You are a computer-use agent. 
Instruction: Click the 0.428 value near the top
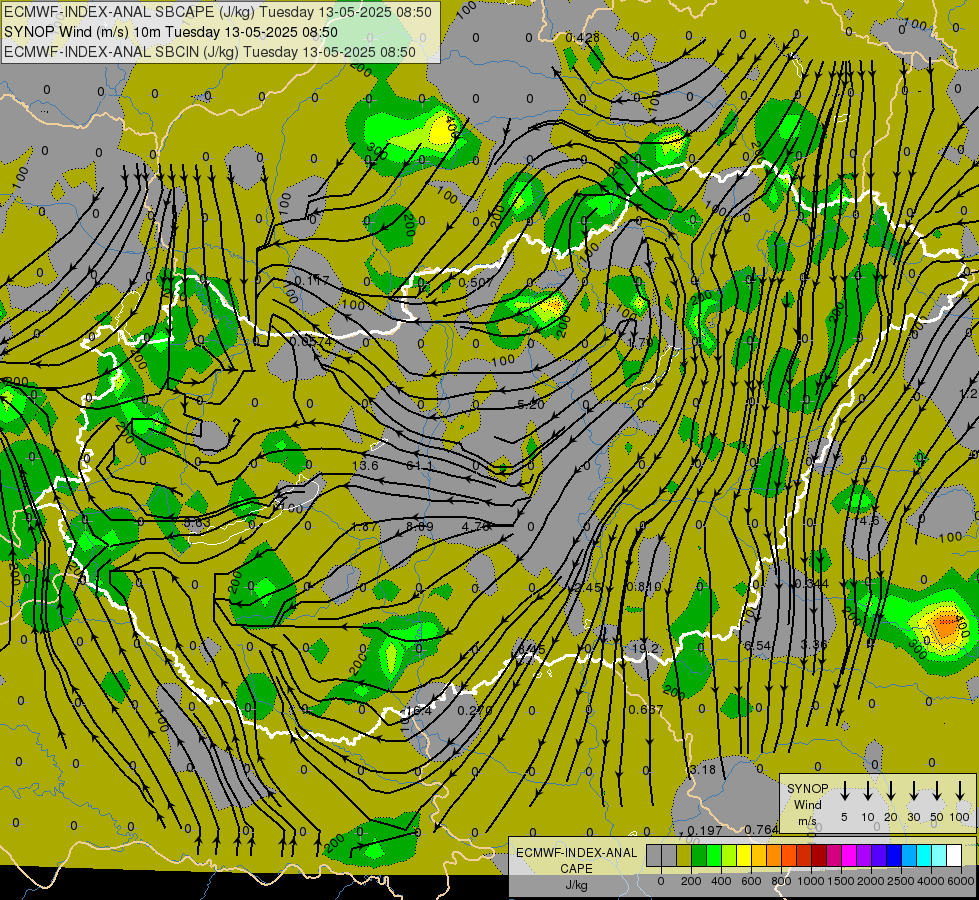point(583,37)
